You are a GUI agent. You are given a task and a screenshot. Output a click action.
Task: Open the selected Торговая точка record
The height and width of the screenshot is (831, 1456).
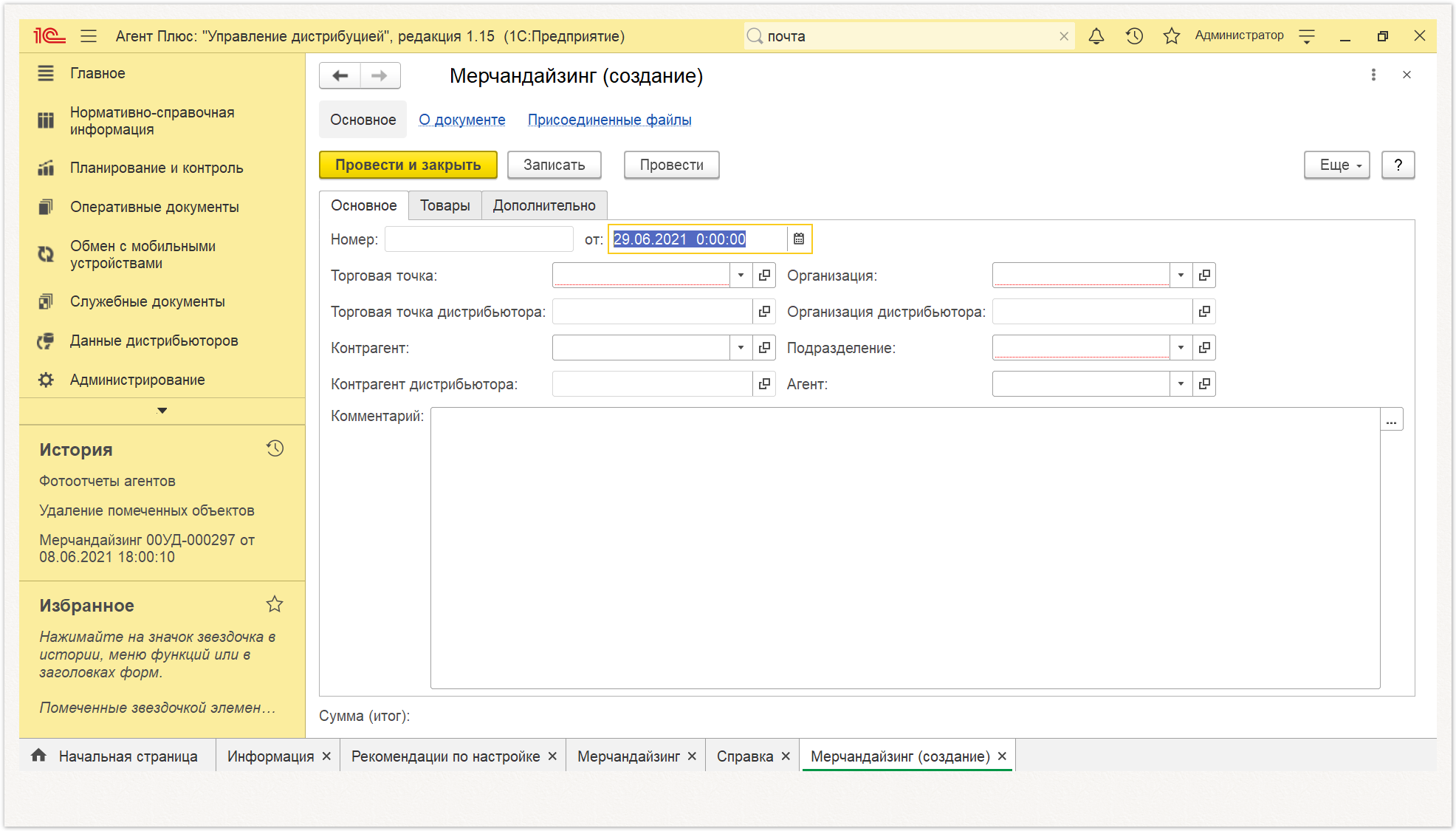pyautogui.click(x=764, y=275)
